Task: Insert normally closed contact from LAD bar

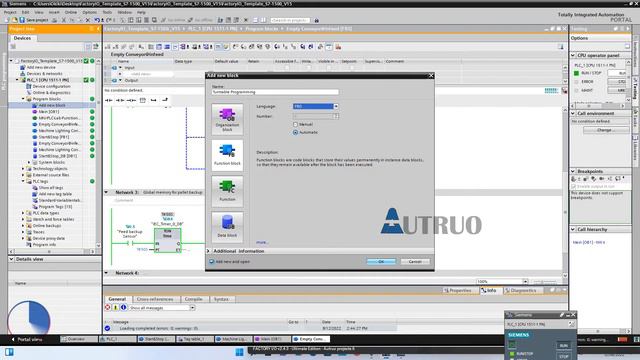Action: (120, 100)
